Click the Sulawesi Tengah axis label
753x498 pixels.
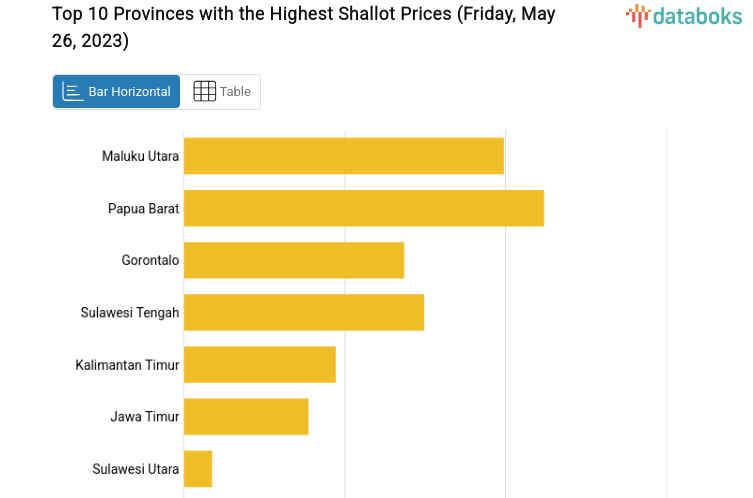tap(130, 312)
